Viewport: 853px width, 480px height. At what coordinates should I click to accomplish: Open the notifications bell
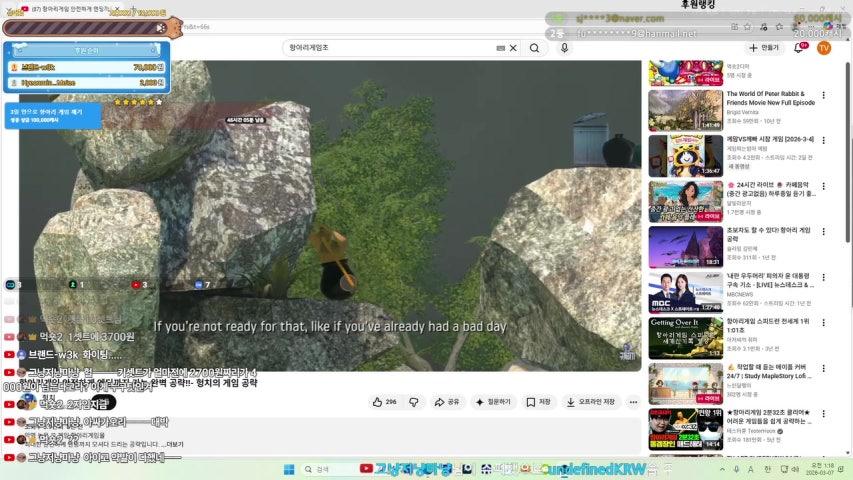click(798, 48)
